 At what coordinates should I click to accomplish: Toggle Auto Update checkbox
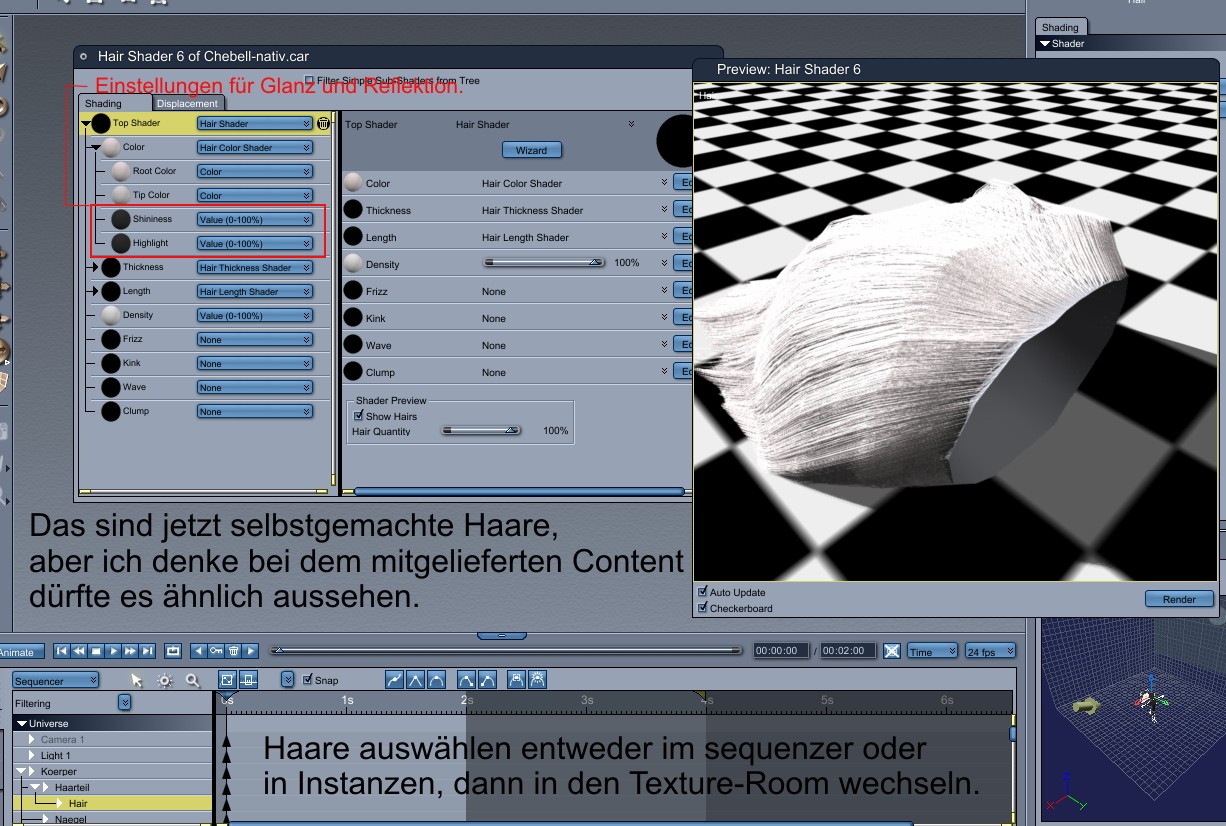(702, 592)
